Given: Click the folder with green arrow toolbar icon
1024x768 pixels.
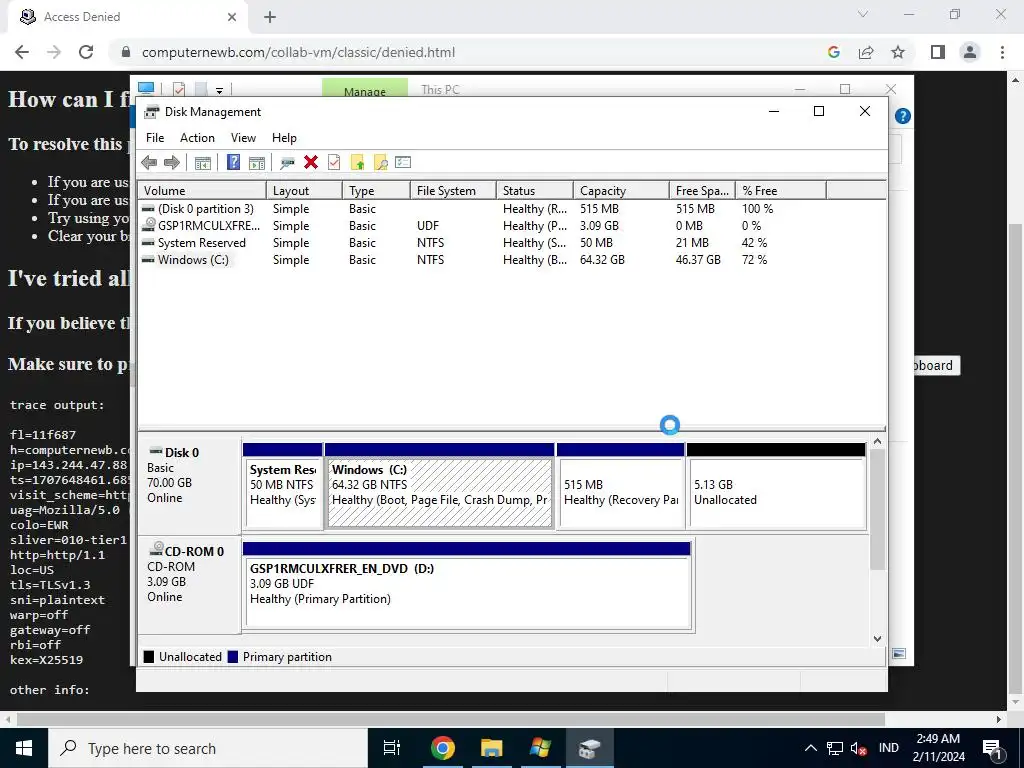Looking at the screenshot, I should pyautogui.click(x=357, y=163).
